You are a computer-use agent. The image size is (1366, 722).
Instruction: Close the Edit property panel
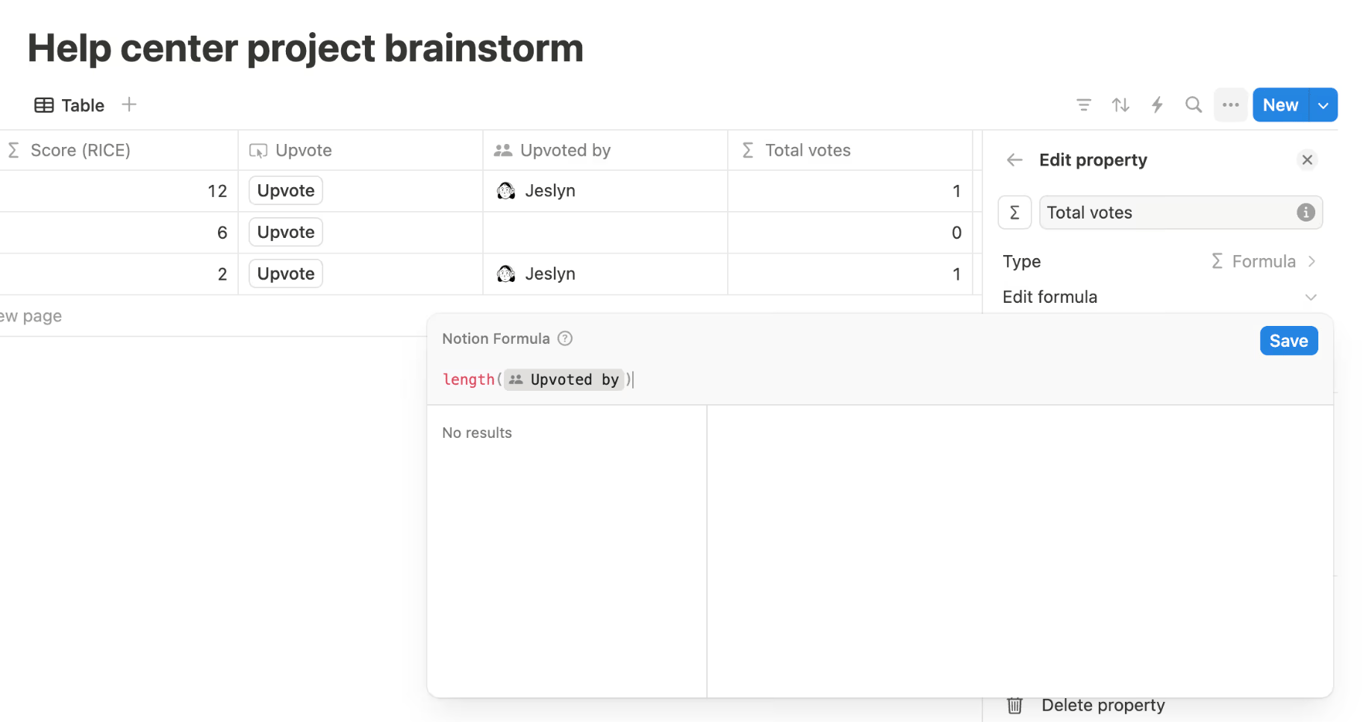coord(1307,160)
